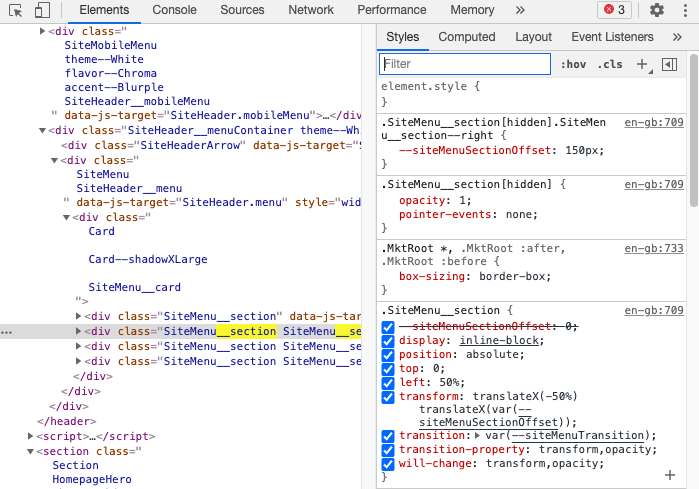Viewport: 699px width, 489px height.
Task: Open en-gb:709 source for [hidden] rule
Action: (654, 185)
